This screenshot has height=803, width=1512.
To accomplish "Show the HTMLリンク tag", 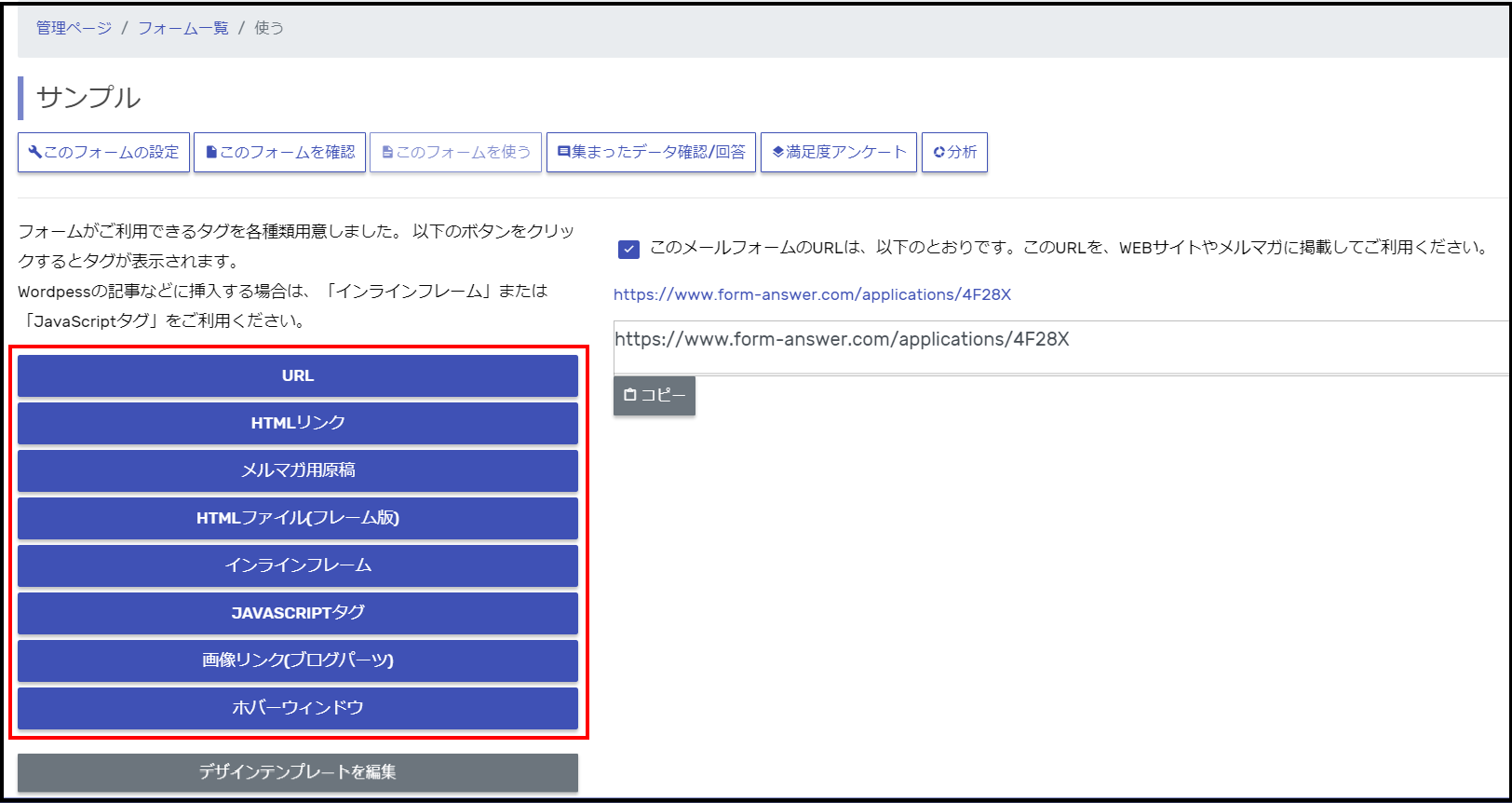I will pyautogui.click(x=298, y=423).
